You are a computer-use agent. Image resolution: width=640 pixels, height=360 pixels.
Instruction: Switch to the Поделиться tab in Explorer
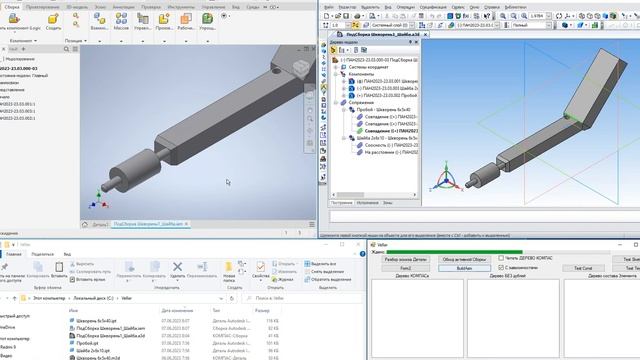(42, 254)
